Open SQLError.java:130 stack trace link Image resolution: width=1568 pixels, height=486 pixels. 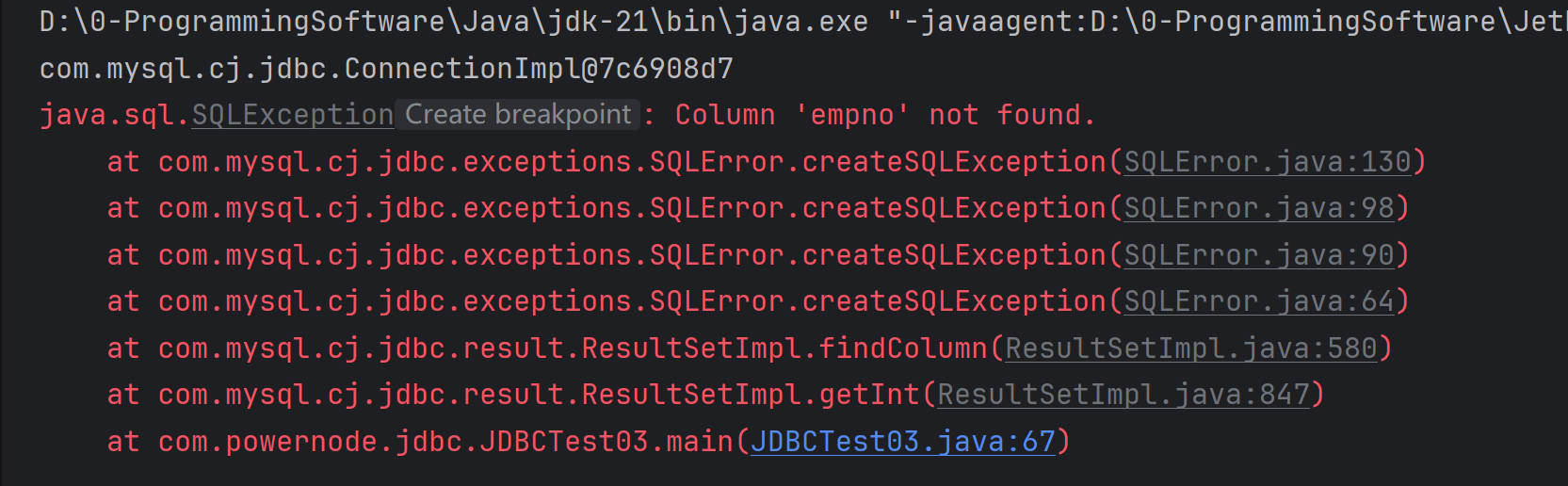click(1268, 162)
